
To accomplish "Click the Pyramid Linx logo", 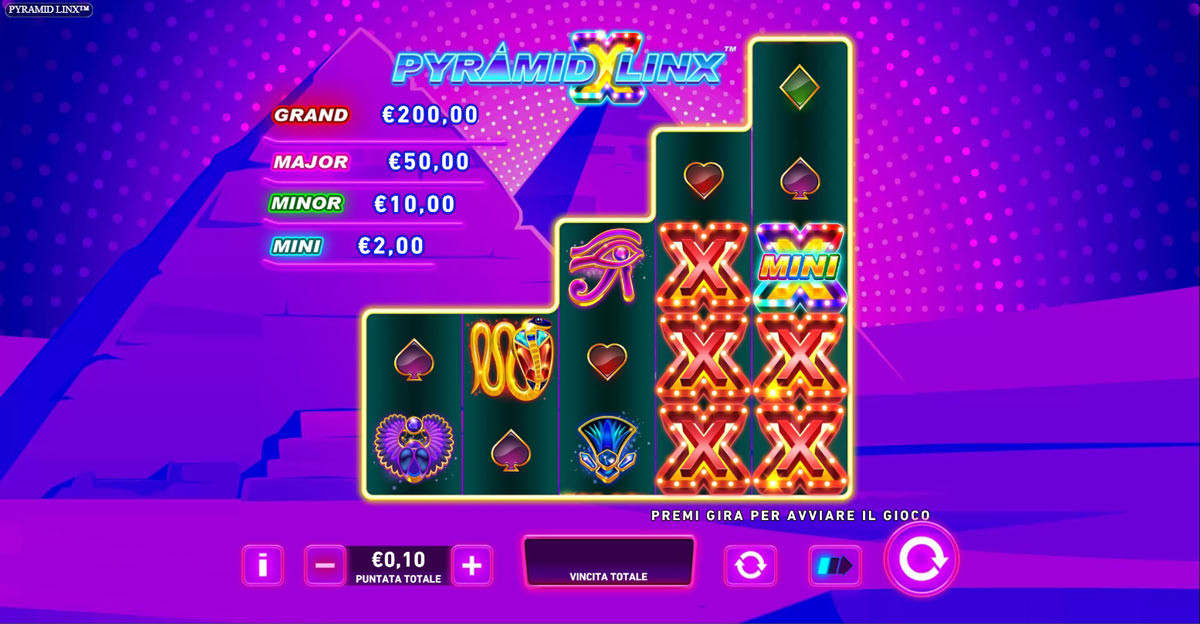I will (x=560, y=65).
